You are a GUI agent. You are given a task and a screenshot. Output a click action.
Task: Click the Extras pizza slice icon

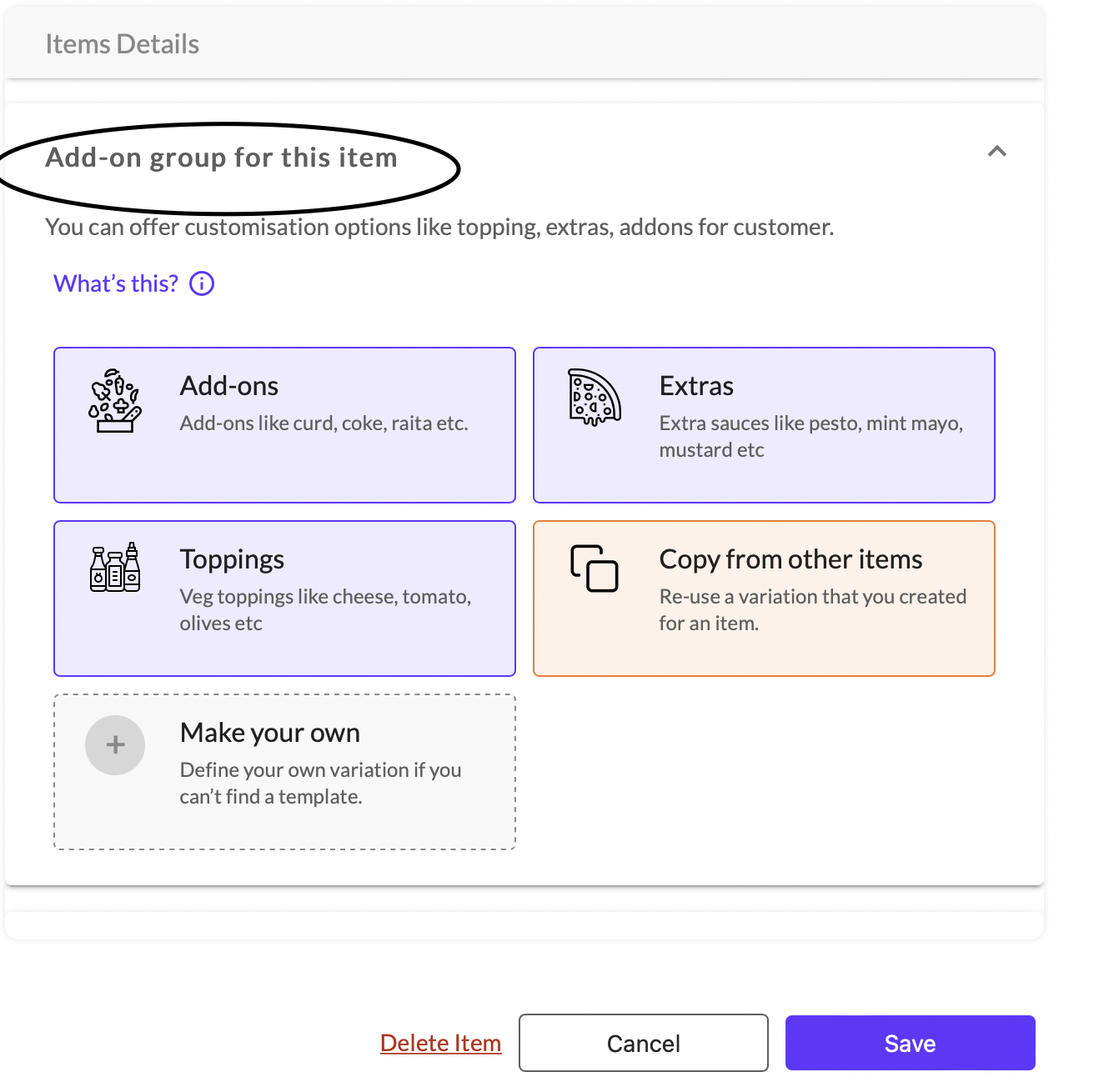(x=595, y=397)
